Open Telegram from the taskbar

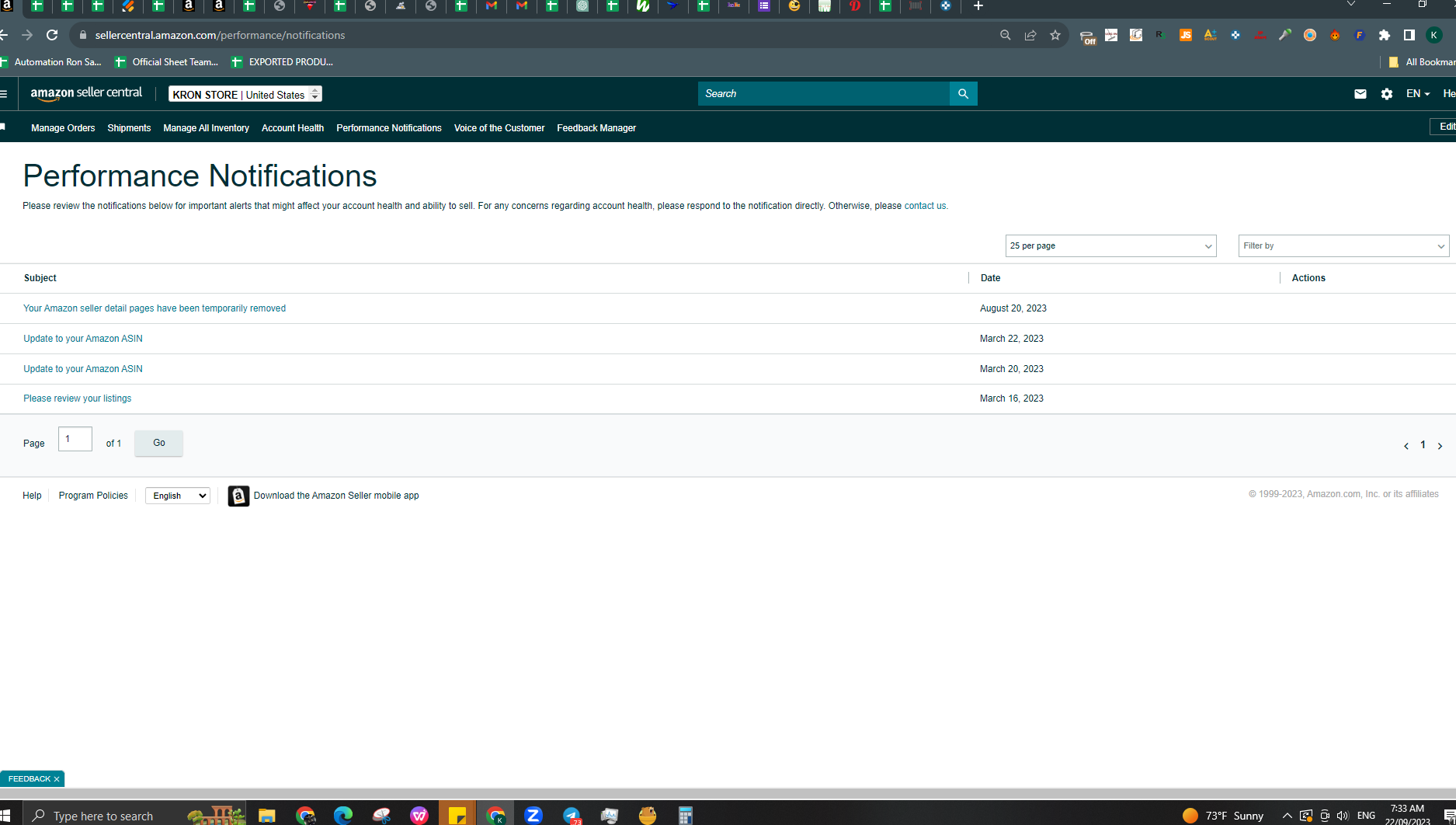pyautogui.click(x=572, y=815)
